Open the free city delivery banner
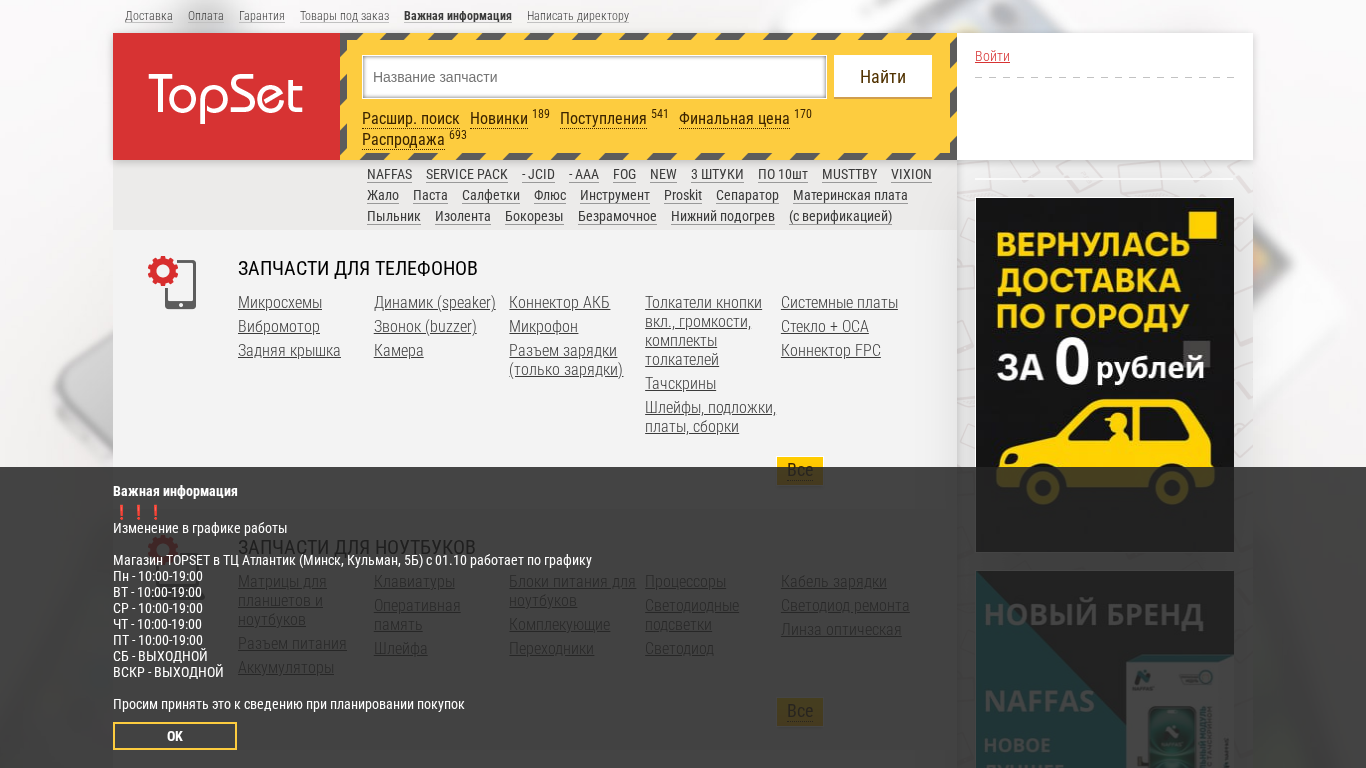Viewport: 1366px width, 768px height. 1105,375
